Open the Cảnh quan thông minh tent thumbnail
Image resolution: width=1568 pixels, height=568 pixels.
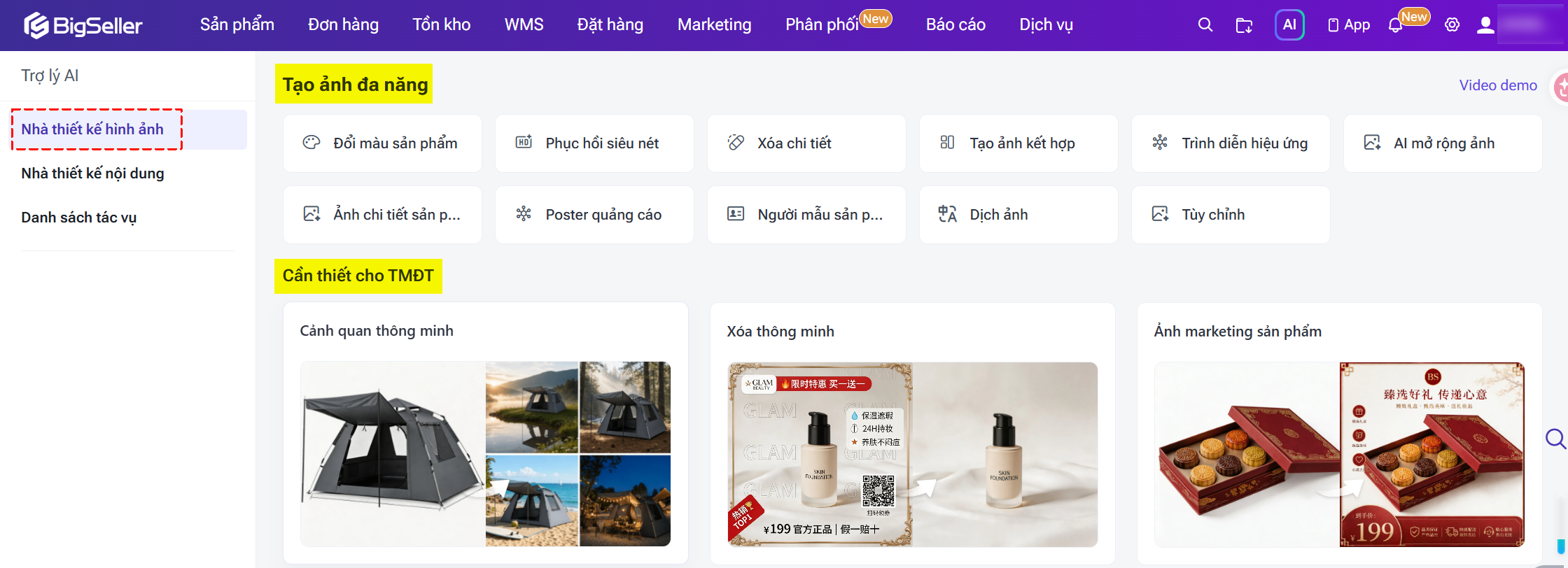pyautogui.click(x=486, y=454)
